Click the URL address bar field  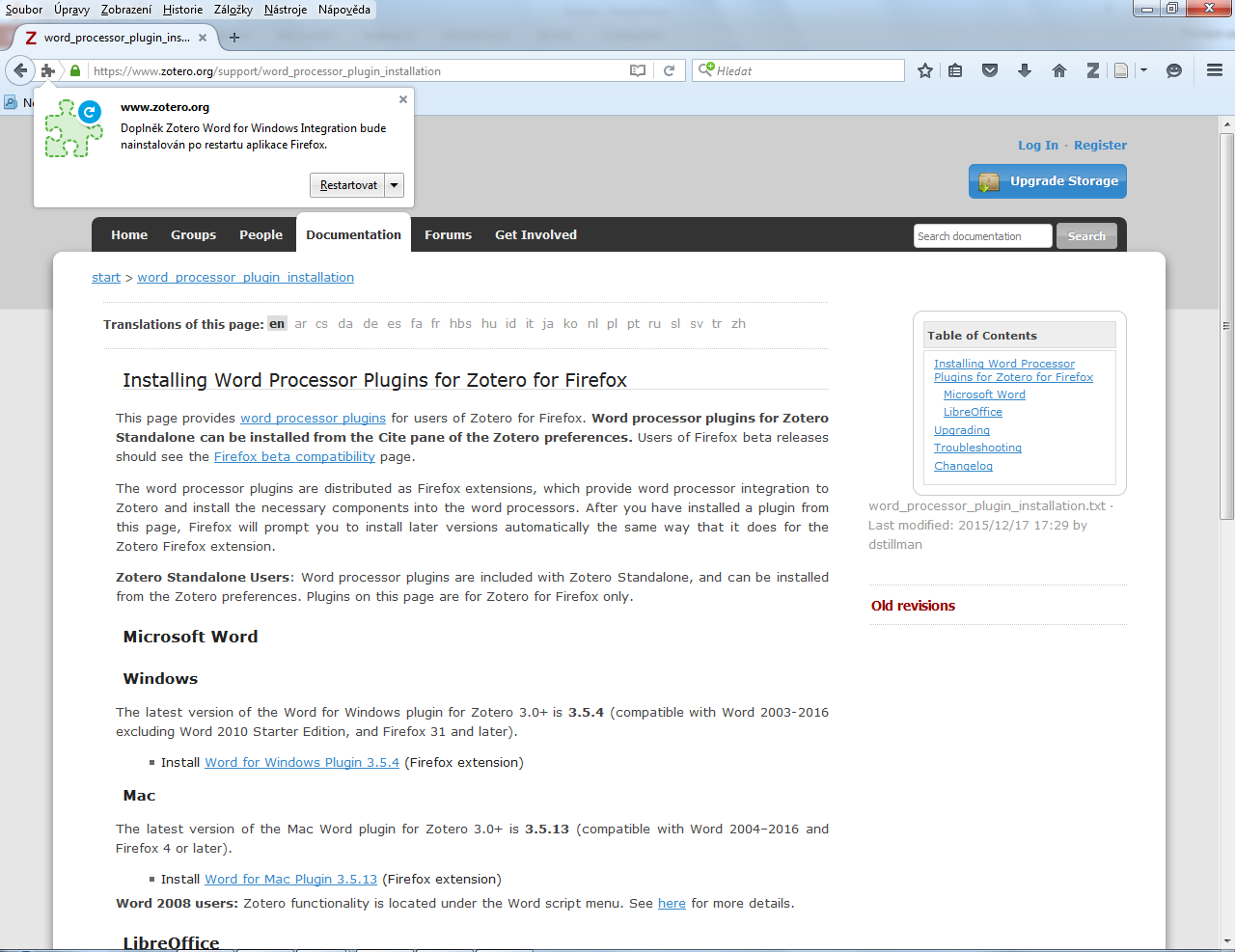click(357, 70)
